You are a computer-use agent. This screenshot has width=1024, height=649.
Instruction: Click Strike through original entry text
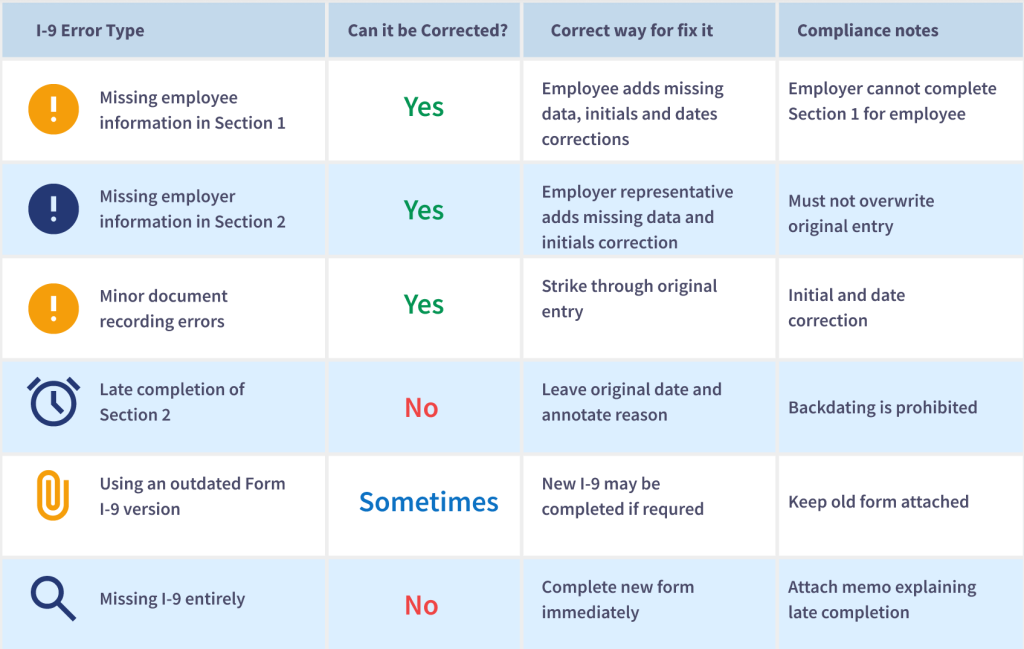coord(629,299)
